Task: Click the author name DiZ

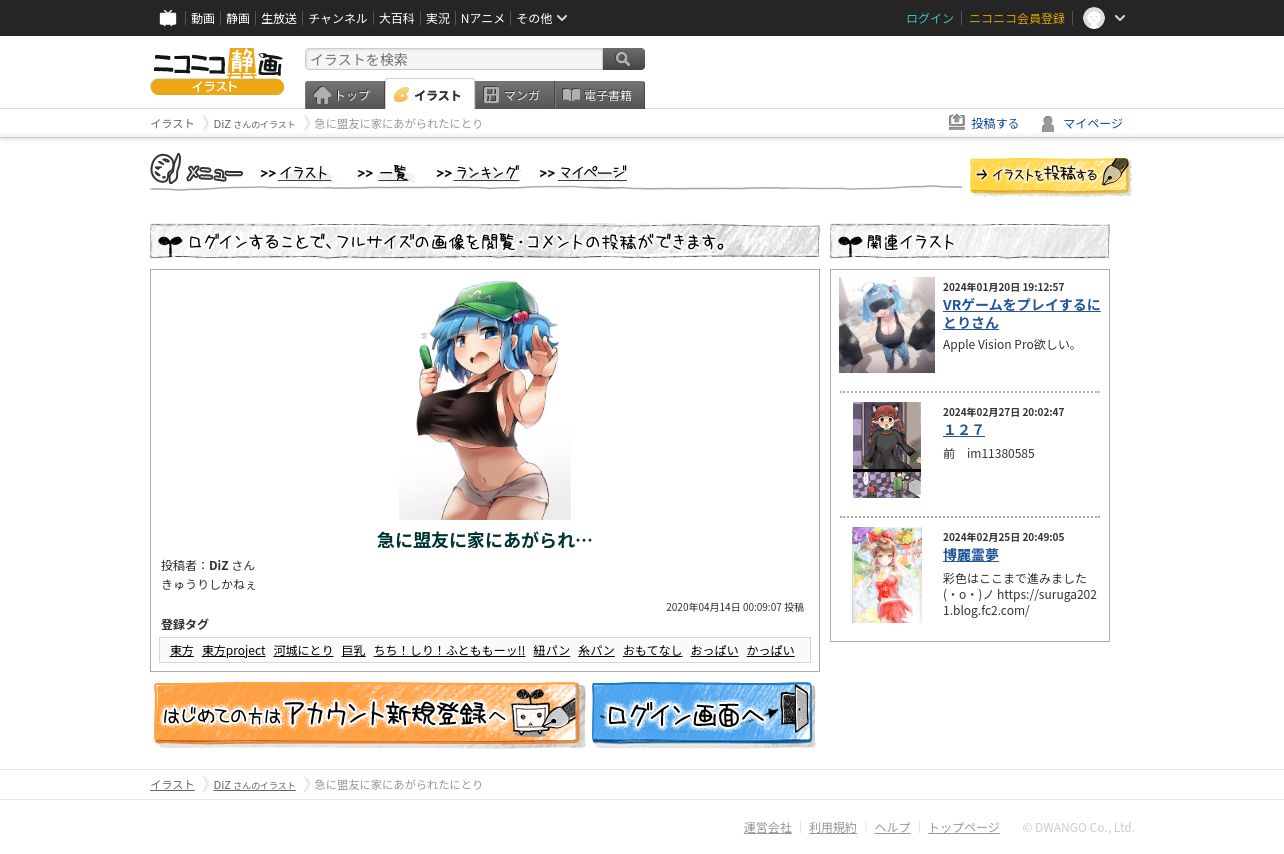Action: point(219,566)
